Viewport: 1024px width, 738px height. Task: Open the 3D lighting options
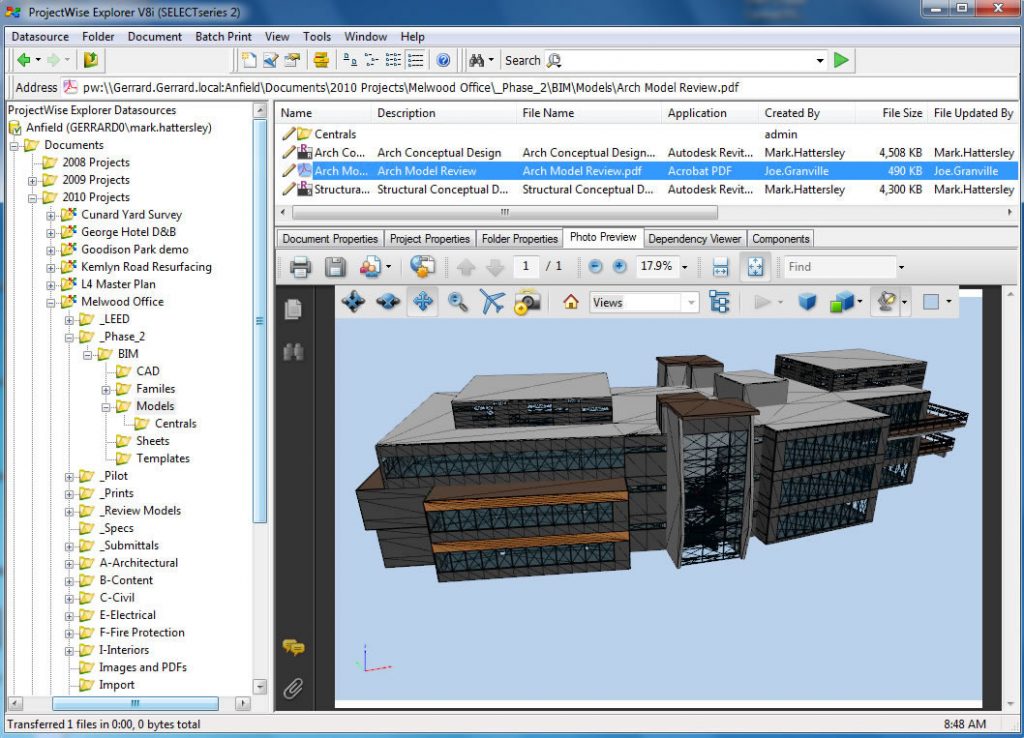click(885, 301)
